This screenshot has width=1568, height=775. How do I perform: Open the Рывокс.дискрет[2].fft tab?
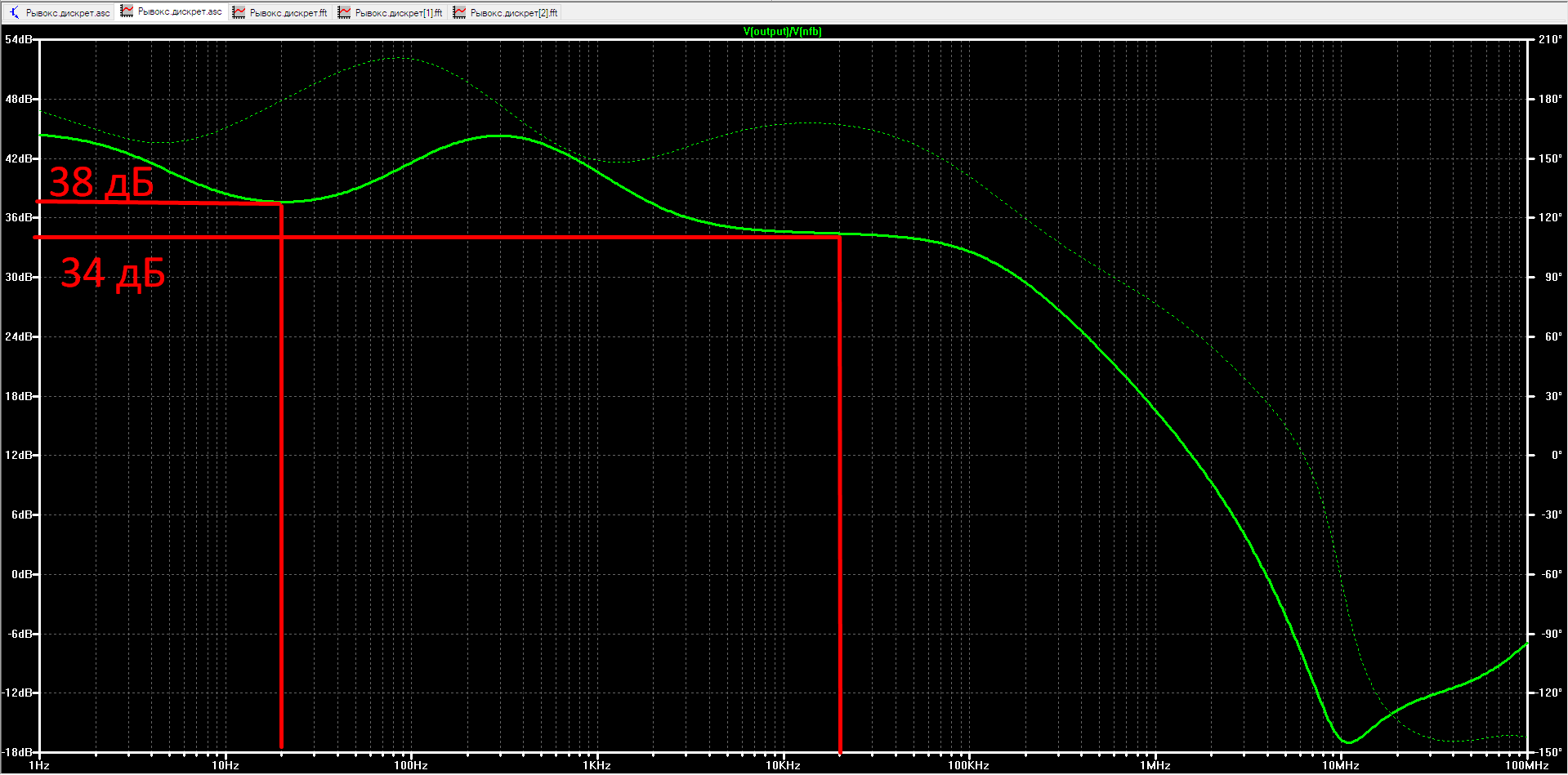[506, 12]
